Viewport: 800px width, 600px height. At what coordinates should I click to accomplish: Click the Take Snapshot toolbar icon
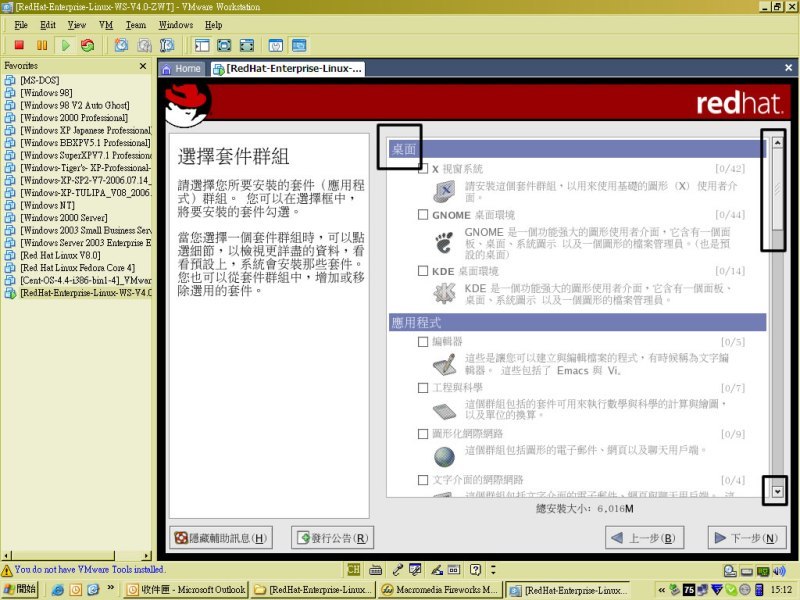121,45
